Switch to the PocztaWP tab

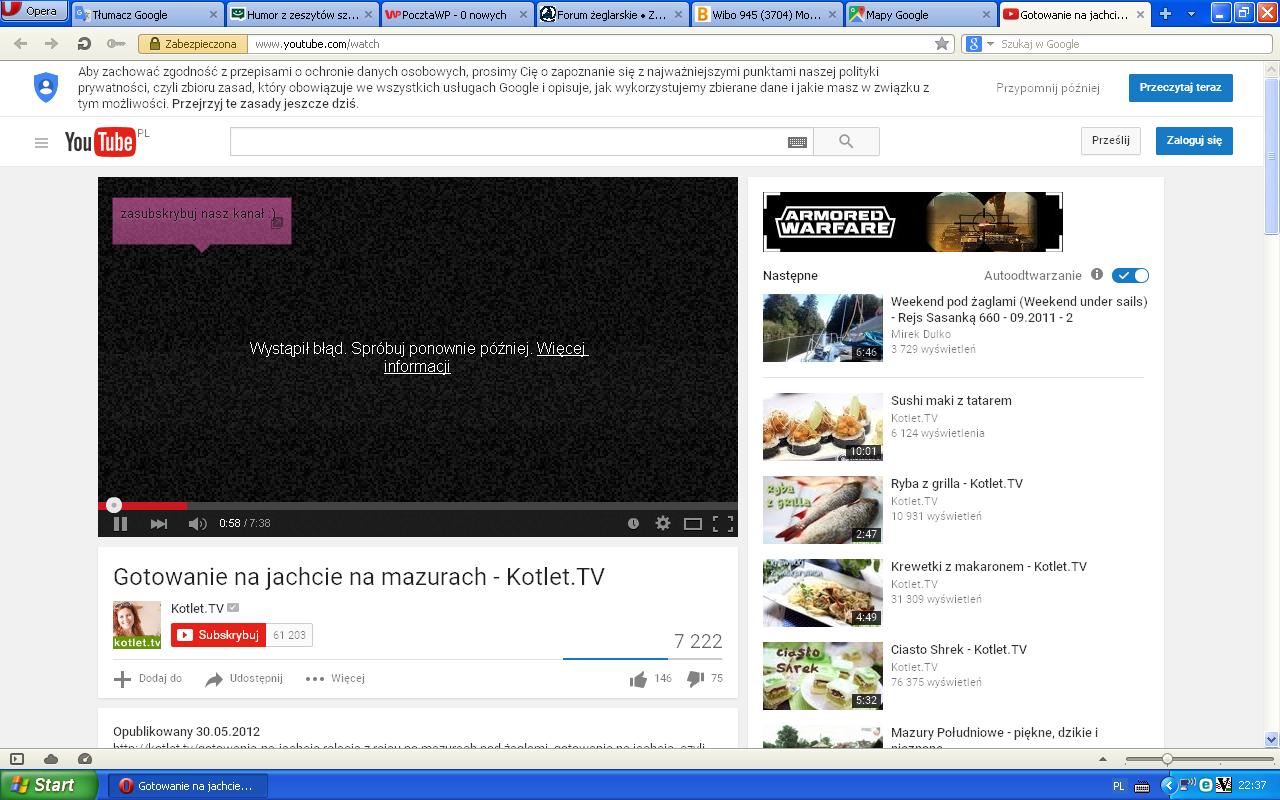(458, 15)
